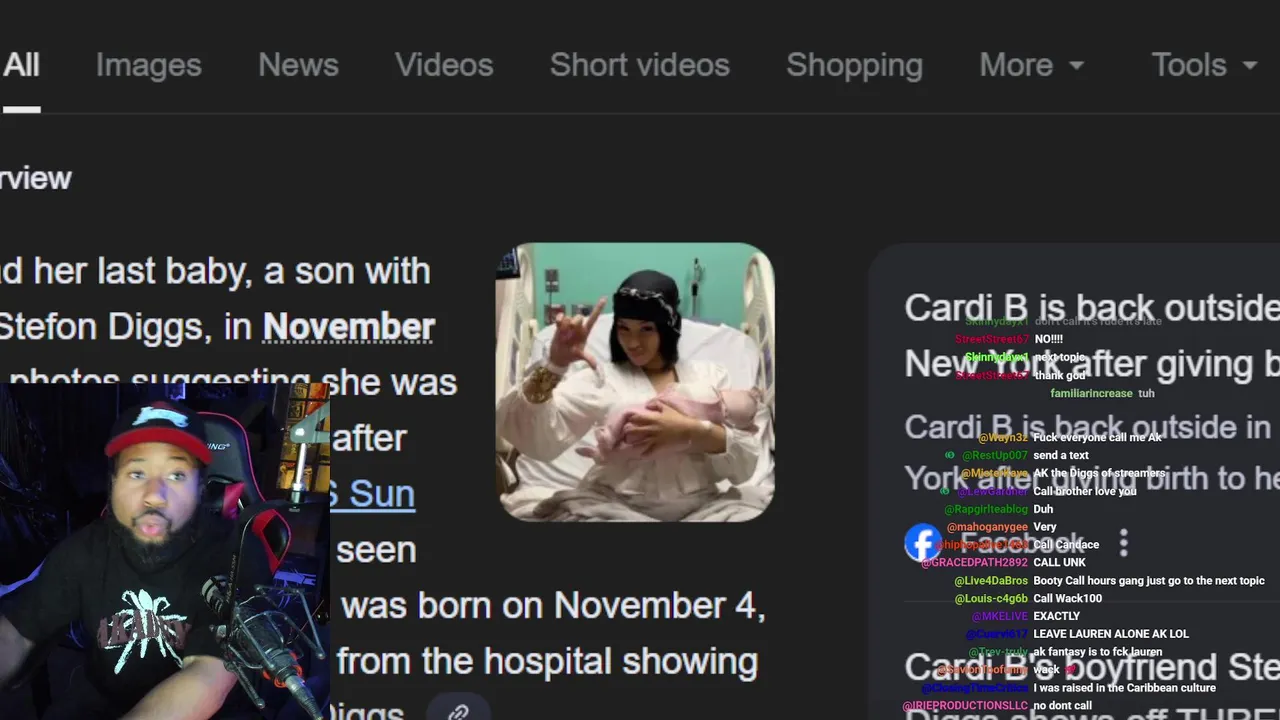Click the link chain icon below the overview text
The width and height of the screenshot is (1280, 720).
pyautogui.click(x=458, y=711)
